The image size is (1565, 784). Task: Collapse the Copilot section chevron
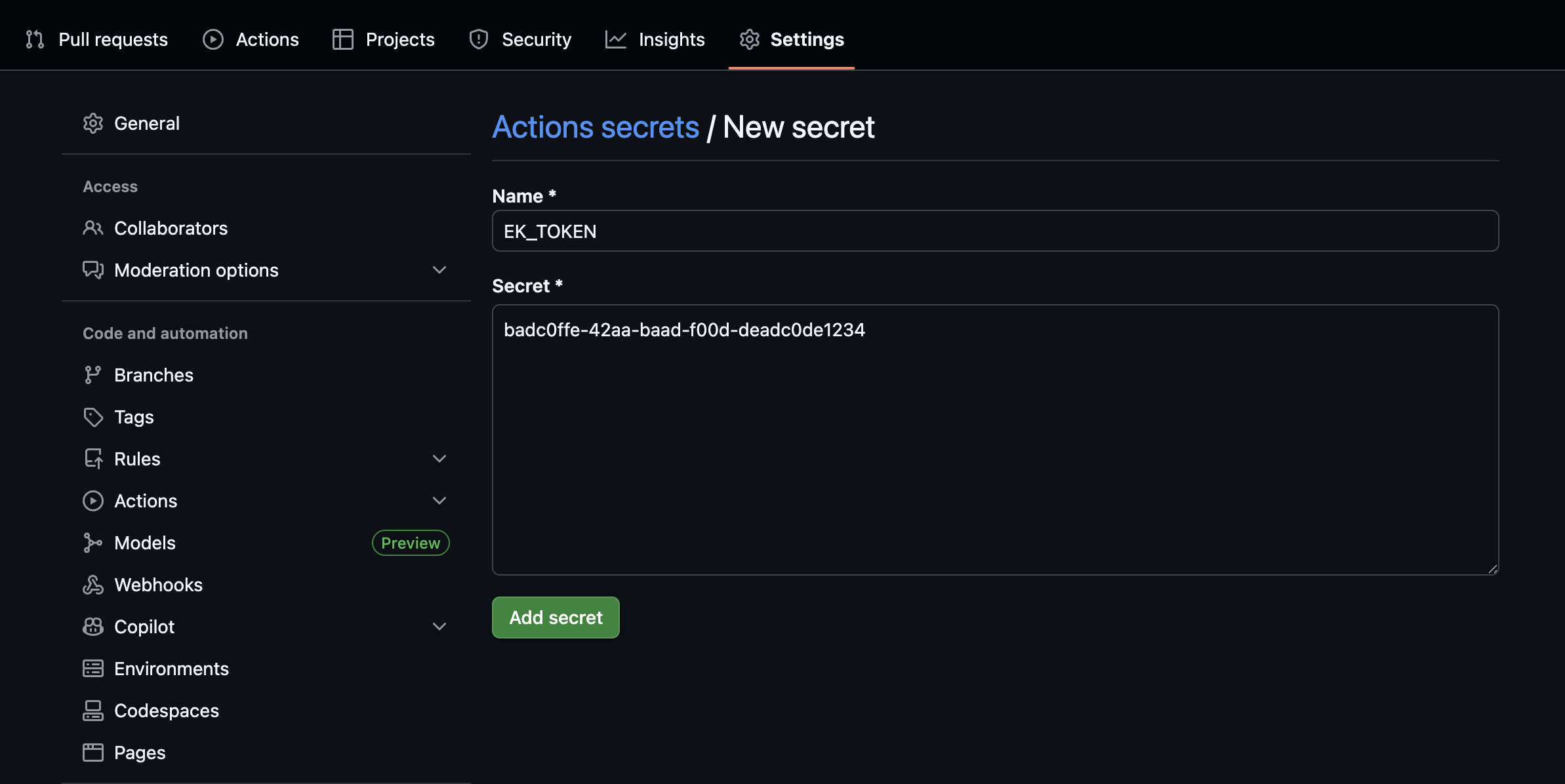coord(439,627)
